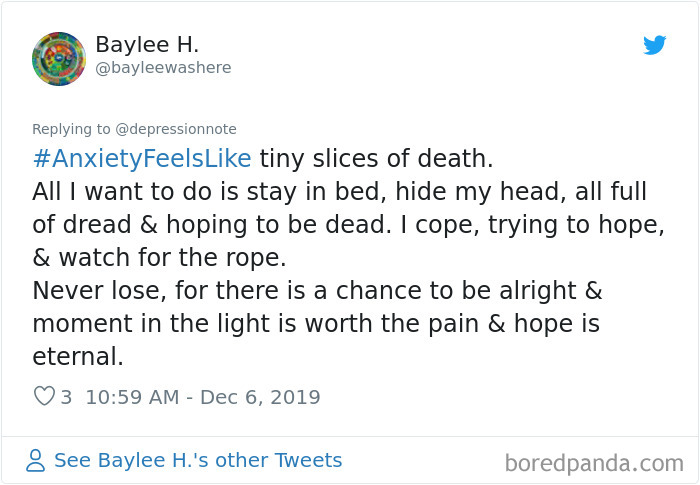
Task: Click the Twitter bird logo
Action: [x=655, y=46]
